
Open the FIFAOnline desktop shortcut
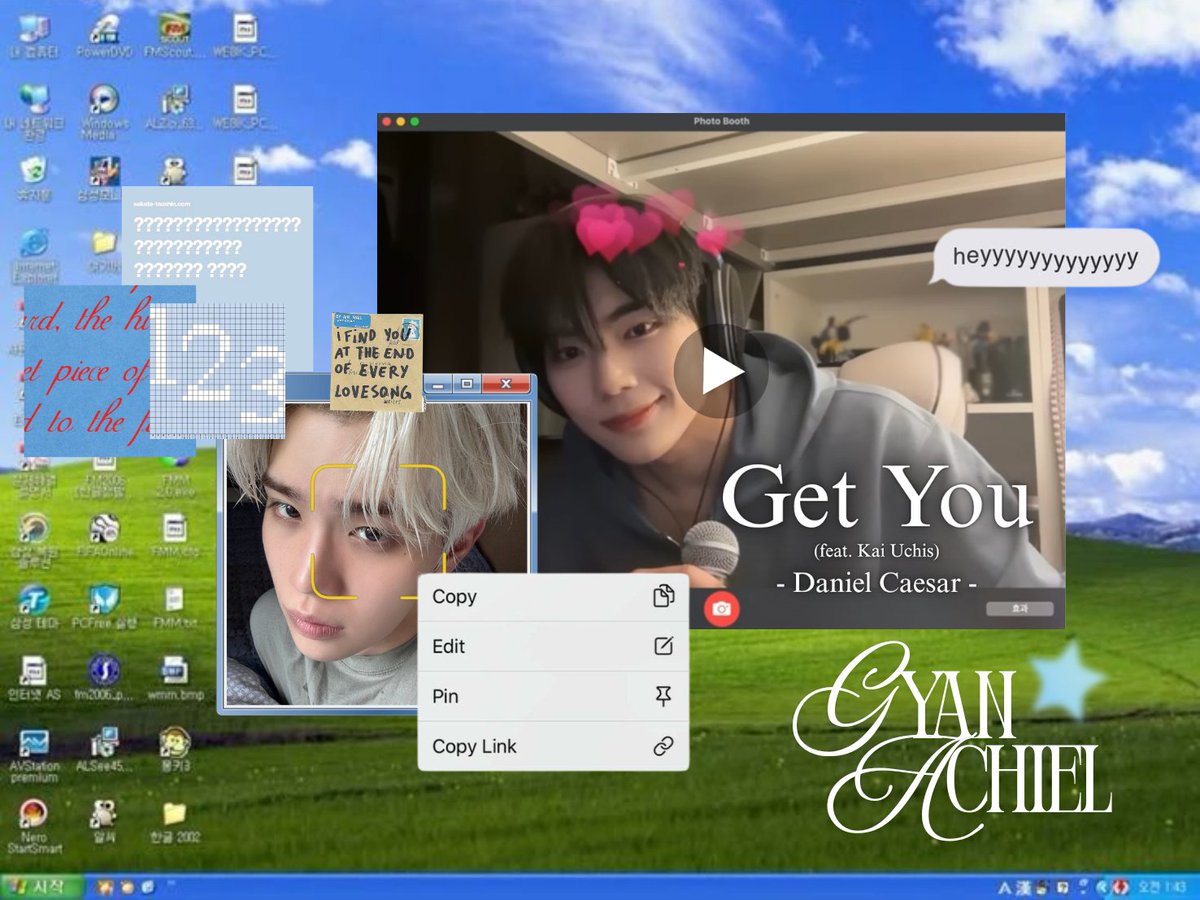[104, 537]
